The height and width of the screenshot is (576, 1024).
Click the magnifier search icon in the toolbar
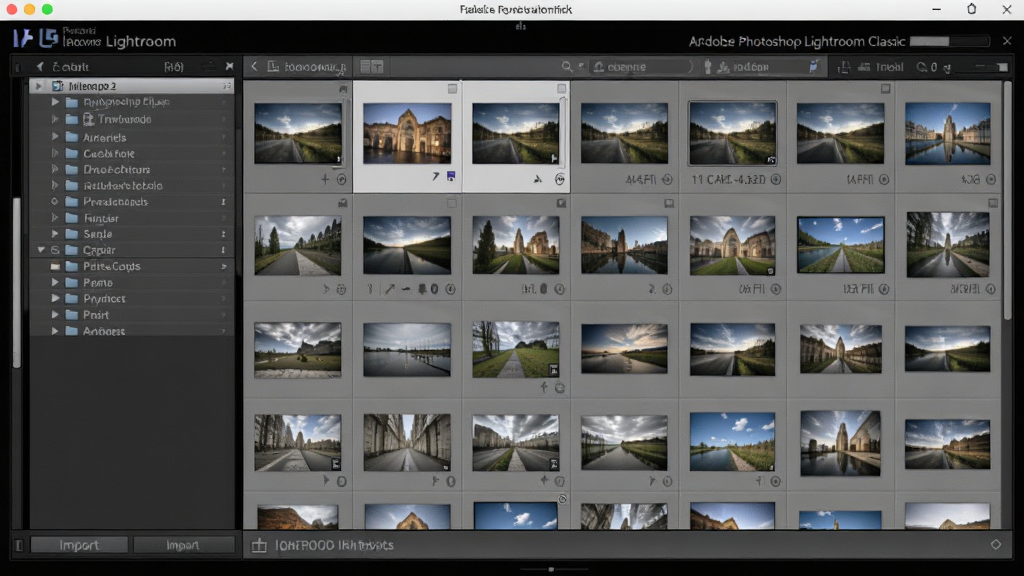pyautogui.click(x=567, y=67)
